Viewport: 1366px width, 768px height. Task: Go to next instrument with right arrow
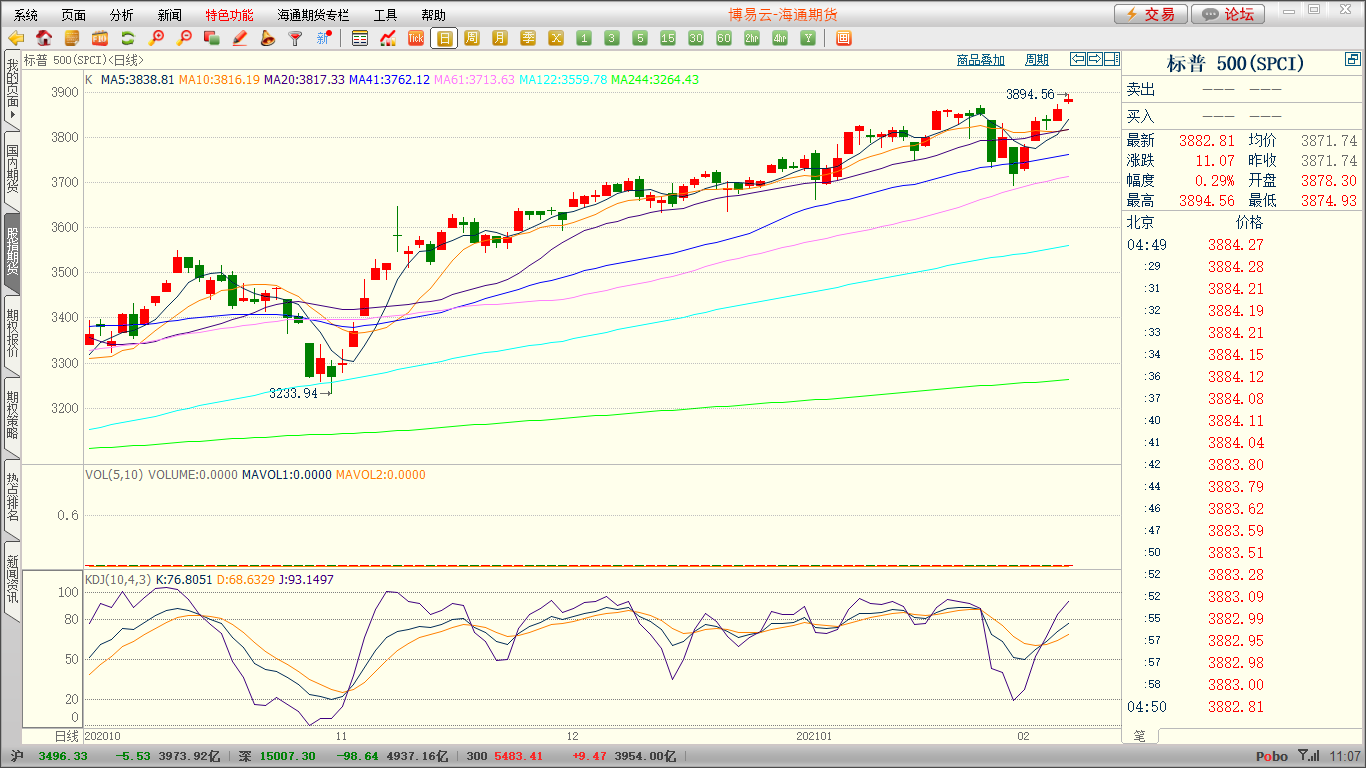(1095, 59)
